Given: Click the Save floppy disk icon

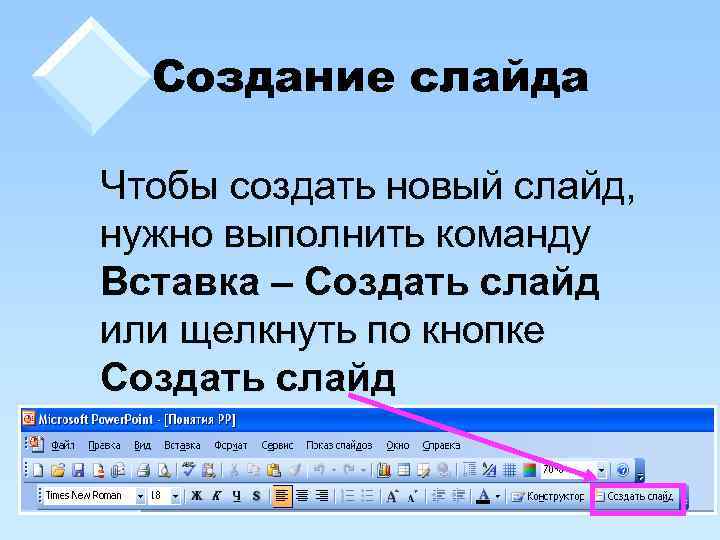Looking at the screenshot, I should pyautogui.click(x=79, y=470).
